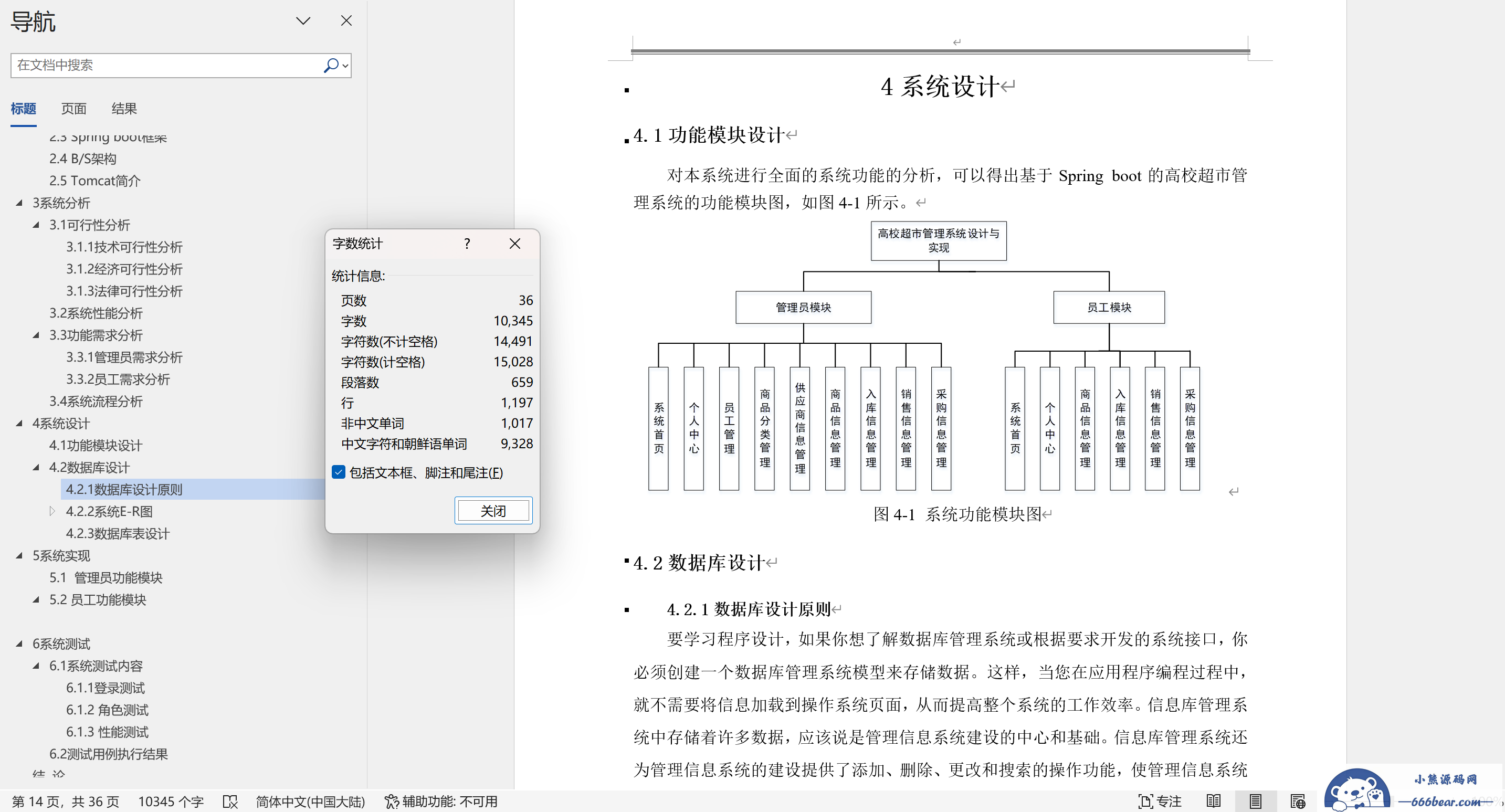Jump to heading 4.2.3数据库表设计
This screenshot has height=812, width=1505.
click(118, 533)
